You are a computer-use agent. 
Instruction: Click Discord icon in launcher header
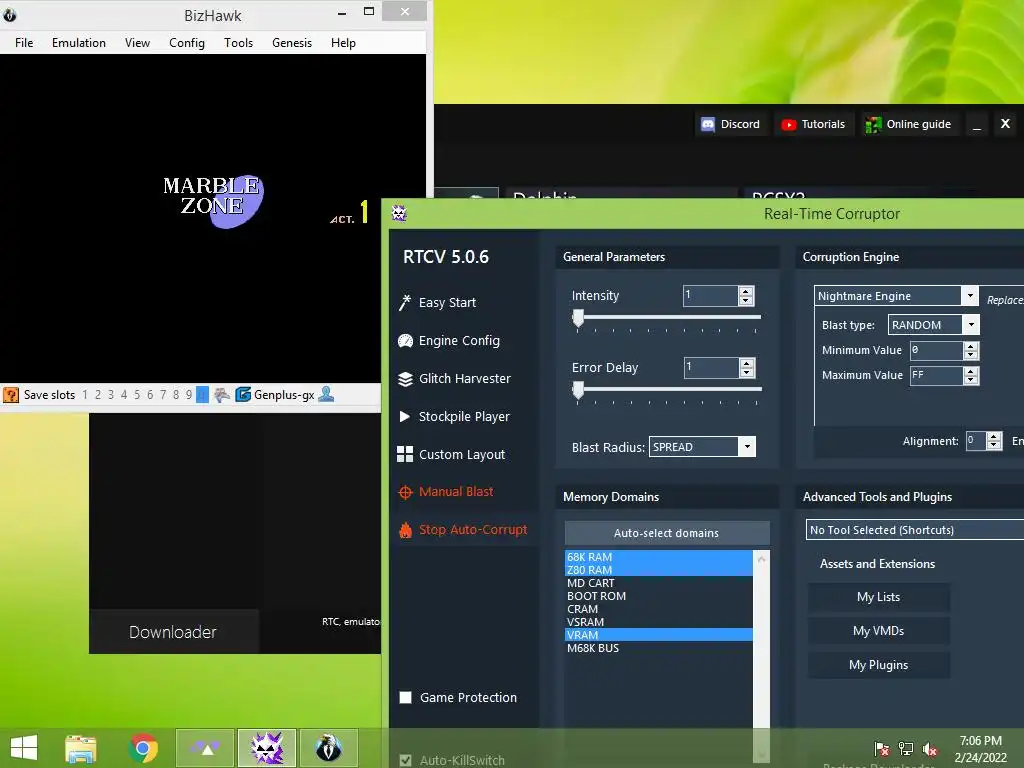coord(708,124)
